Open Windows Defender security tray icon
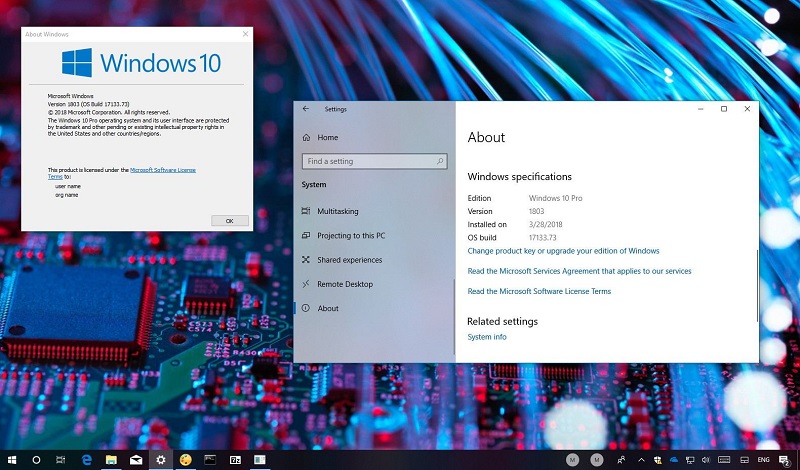Screen dimensions: 800x470 [658, 460]
